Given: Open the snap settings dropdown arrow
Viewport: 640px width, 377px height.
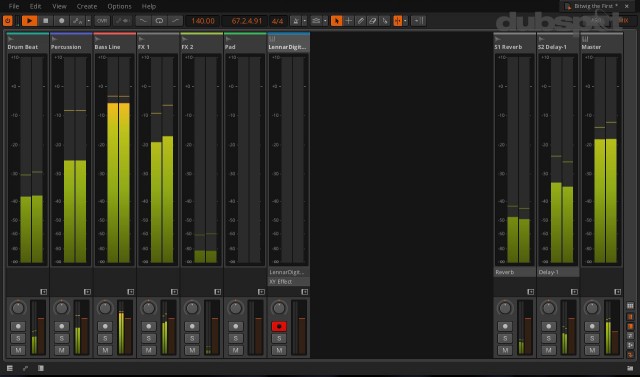Looking at the screenshot, I should point(405,21).
